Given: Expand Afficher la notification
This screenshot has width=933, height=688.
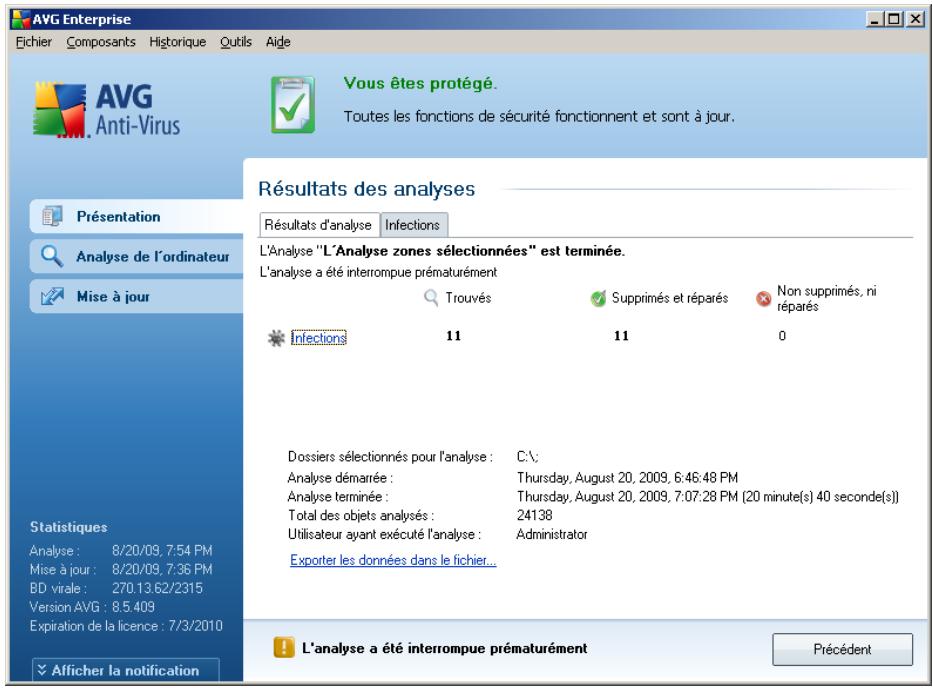Looking at the screenshot, I should click(126, 670).
